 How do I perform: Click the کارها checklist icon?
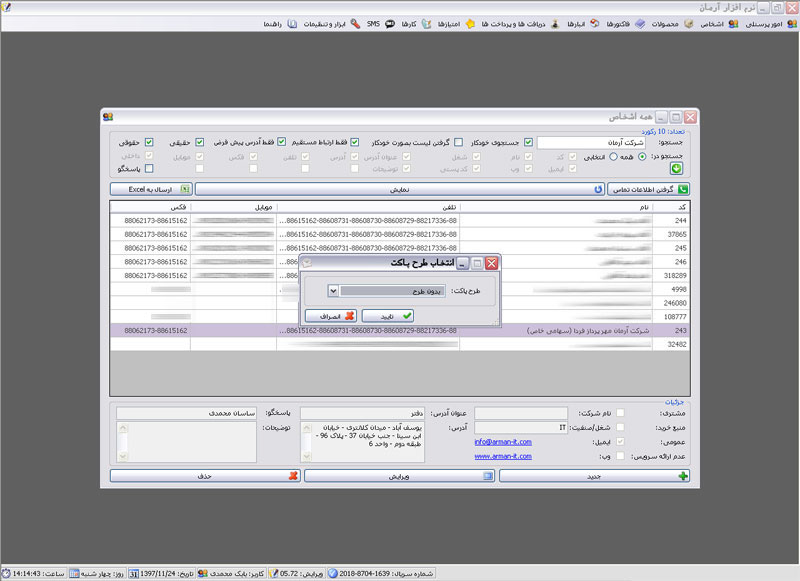(426, 24)
